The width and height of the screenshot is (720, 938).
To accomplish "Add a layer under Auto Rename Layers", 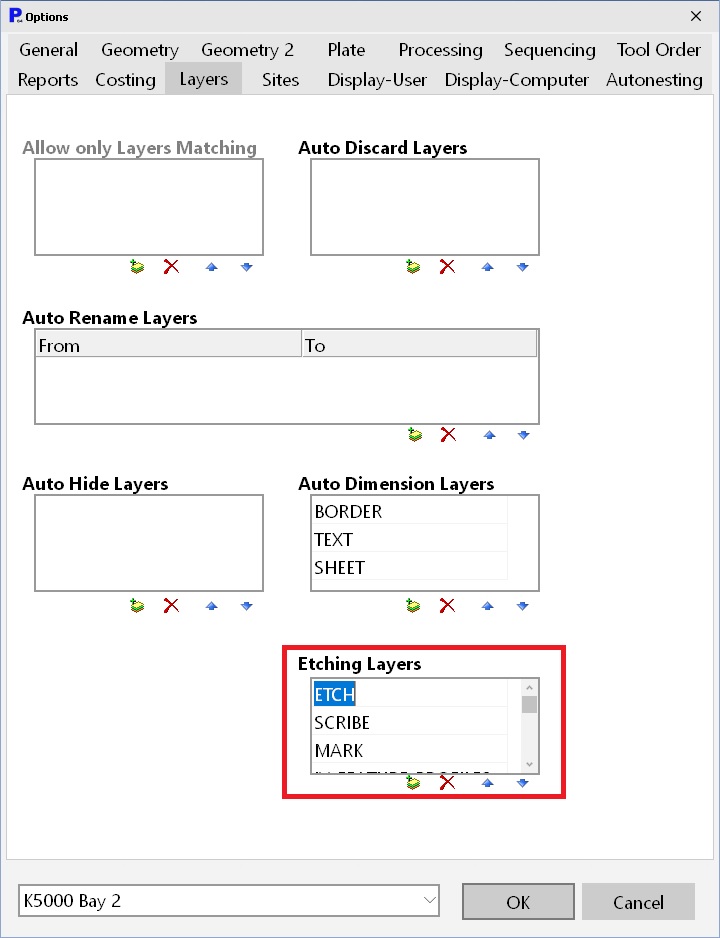I will click(x=414, y=435).
